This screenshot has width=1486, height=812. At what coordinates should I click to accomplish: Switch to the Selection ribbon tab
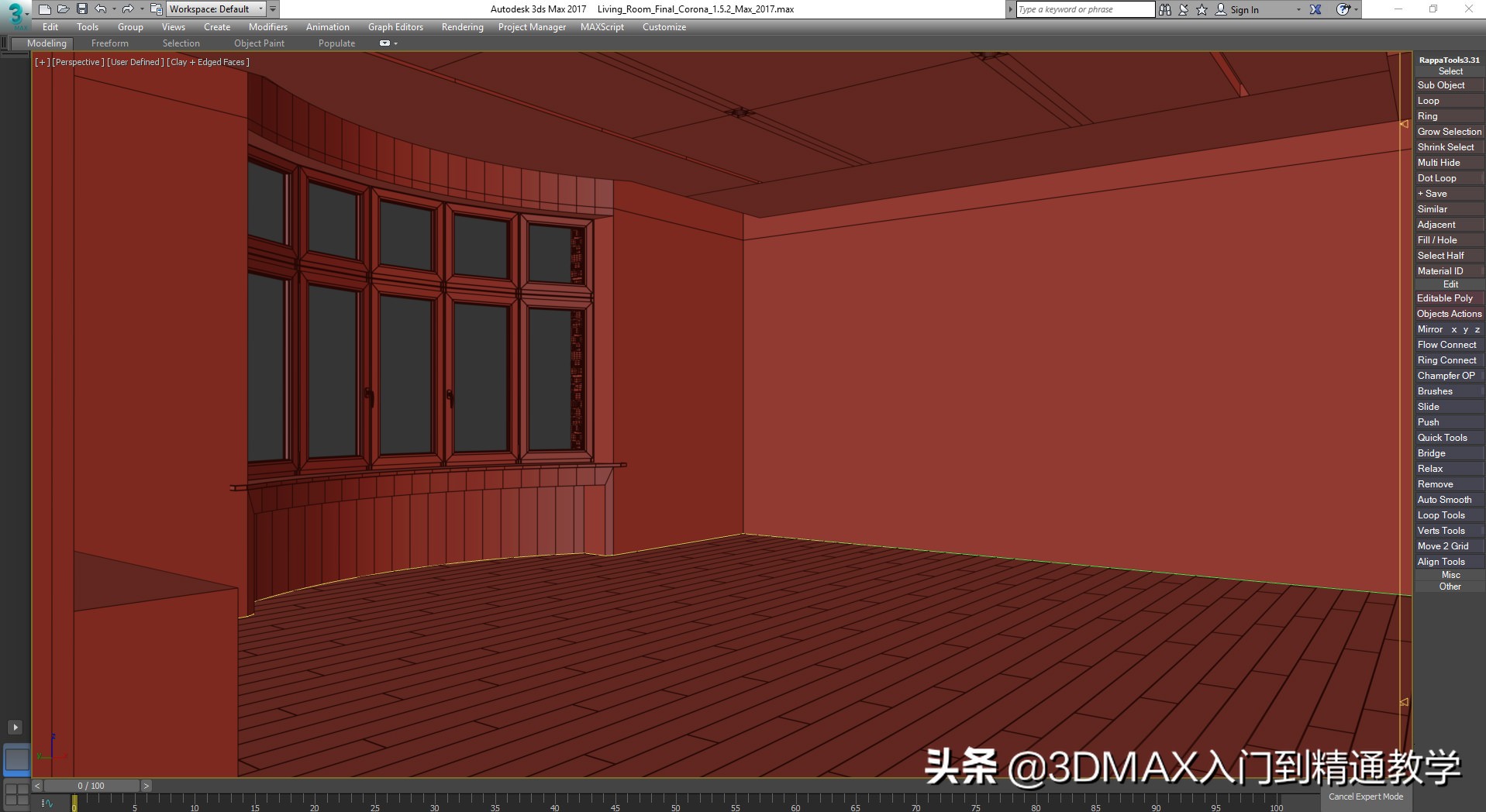click(x=181, y=43)
